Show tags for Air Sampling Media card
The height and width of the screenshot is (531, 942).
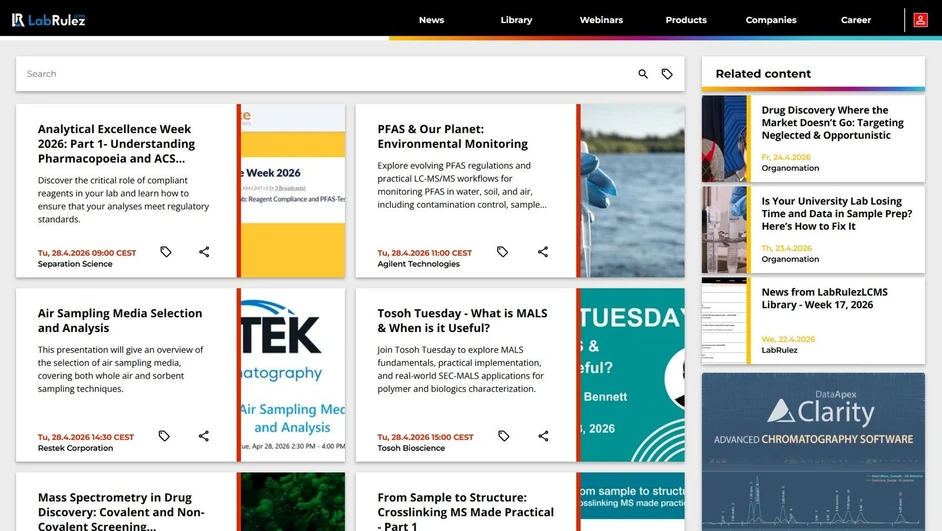[164, 436]
